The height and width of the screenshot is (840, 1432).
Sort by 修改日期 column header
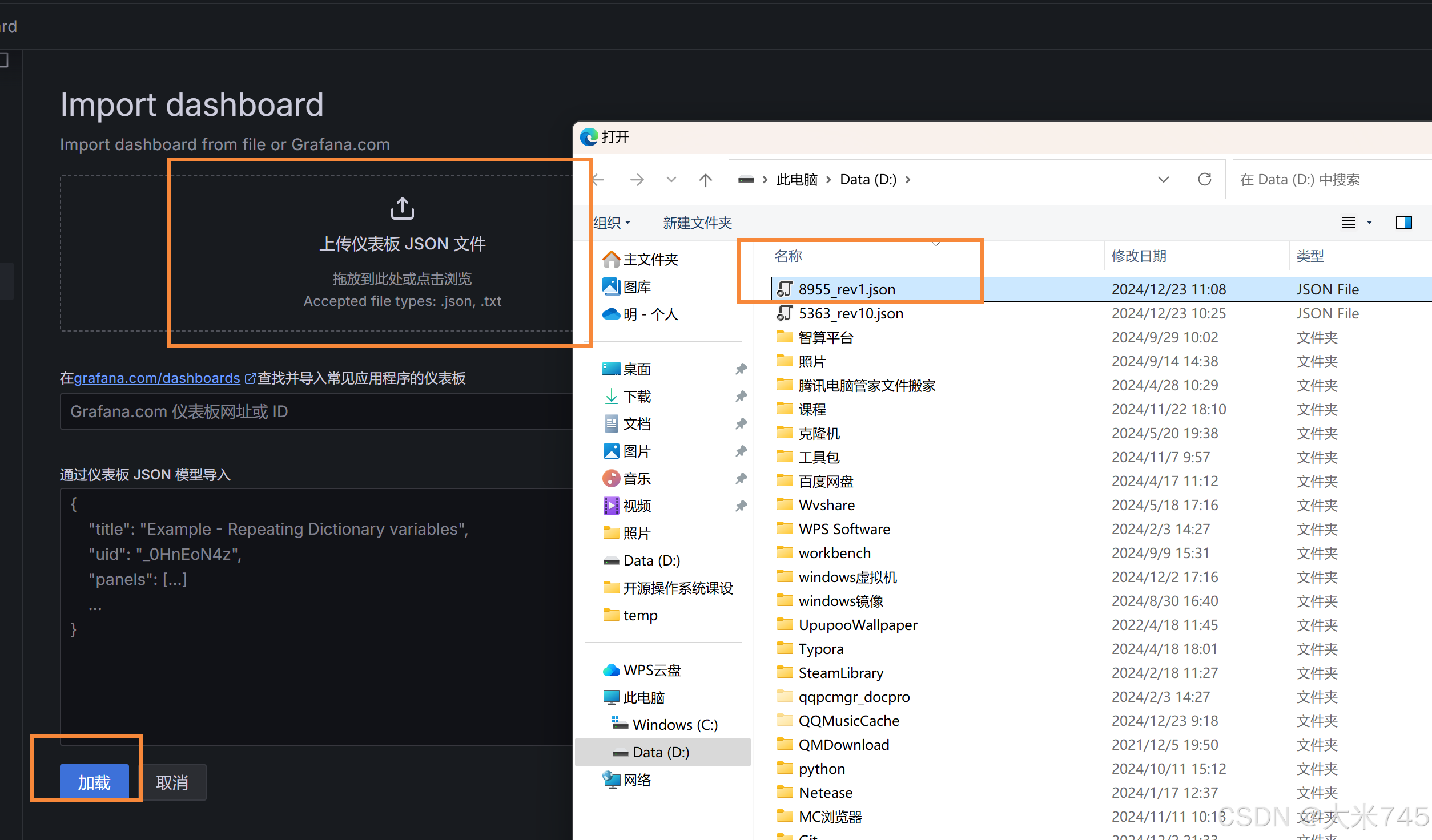pyautogui.click(x=1139, y=256)
